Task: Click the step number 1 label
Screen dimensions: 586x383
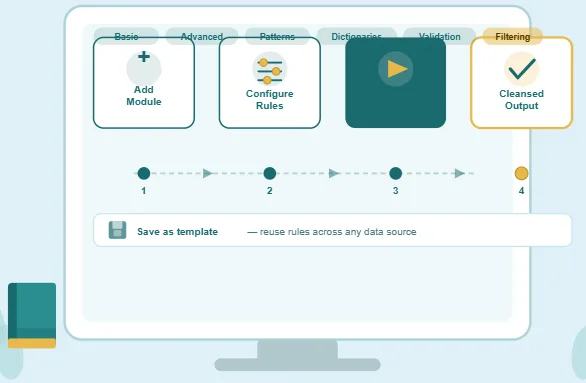Action: pyautogui.click(x=144, y=191)
